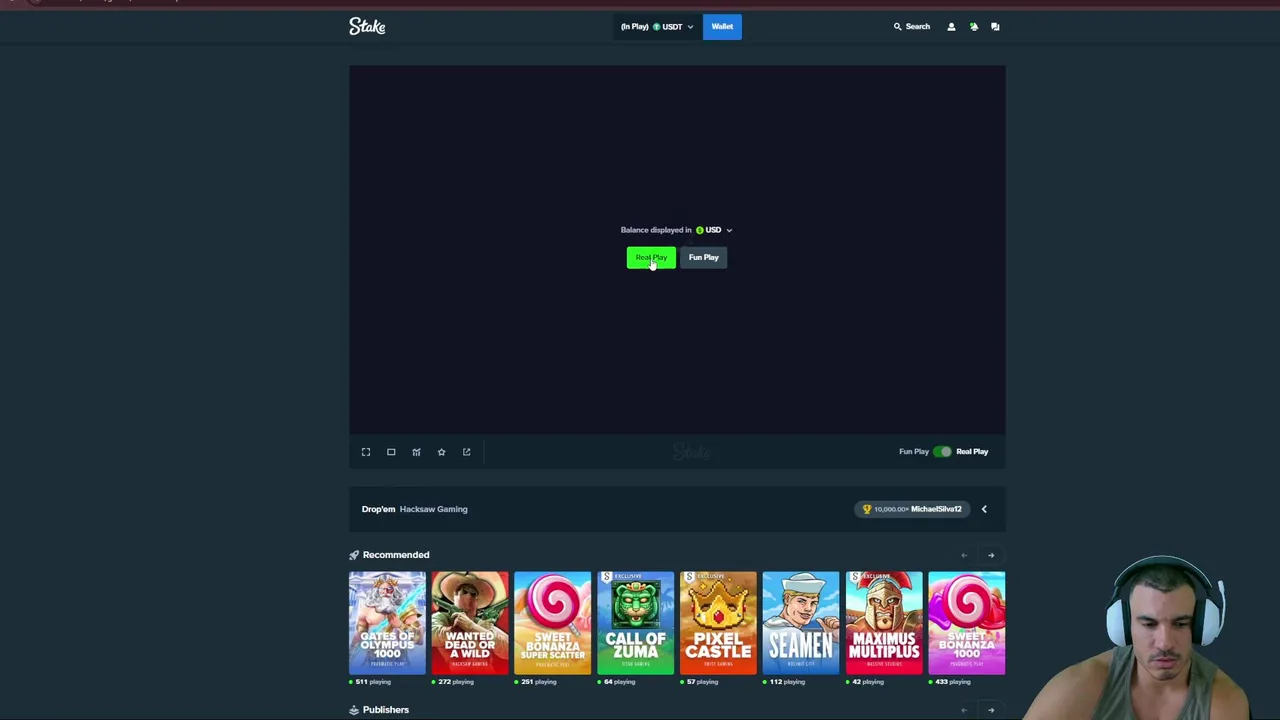This screenshot has width=1280, height=720.
Task: Show previous Publishers with left arrow
Action: click(964, 710)
